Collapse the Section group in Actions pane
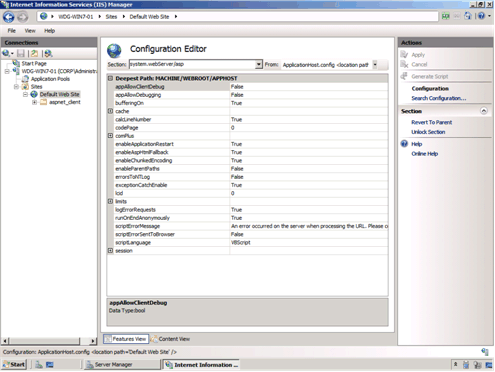This screenshot has width=495, height=372. click(x=484, y=111)
